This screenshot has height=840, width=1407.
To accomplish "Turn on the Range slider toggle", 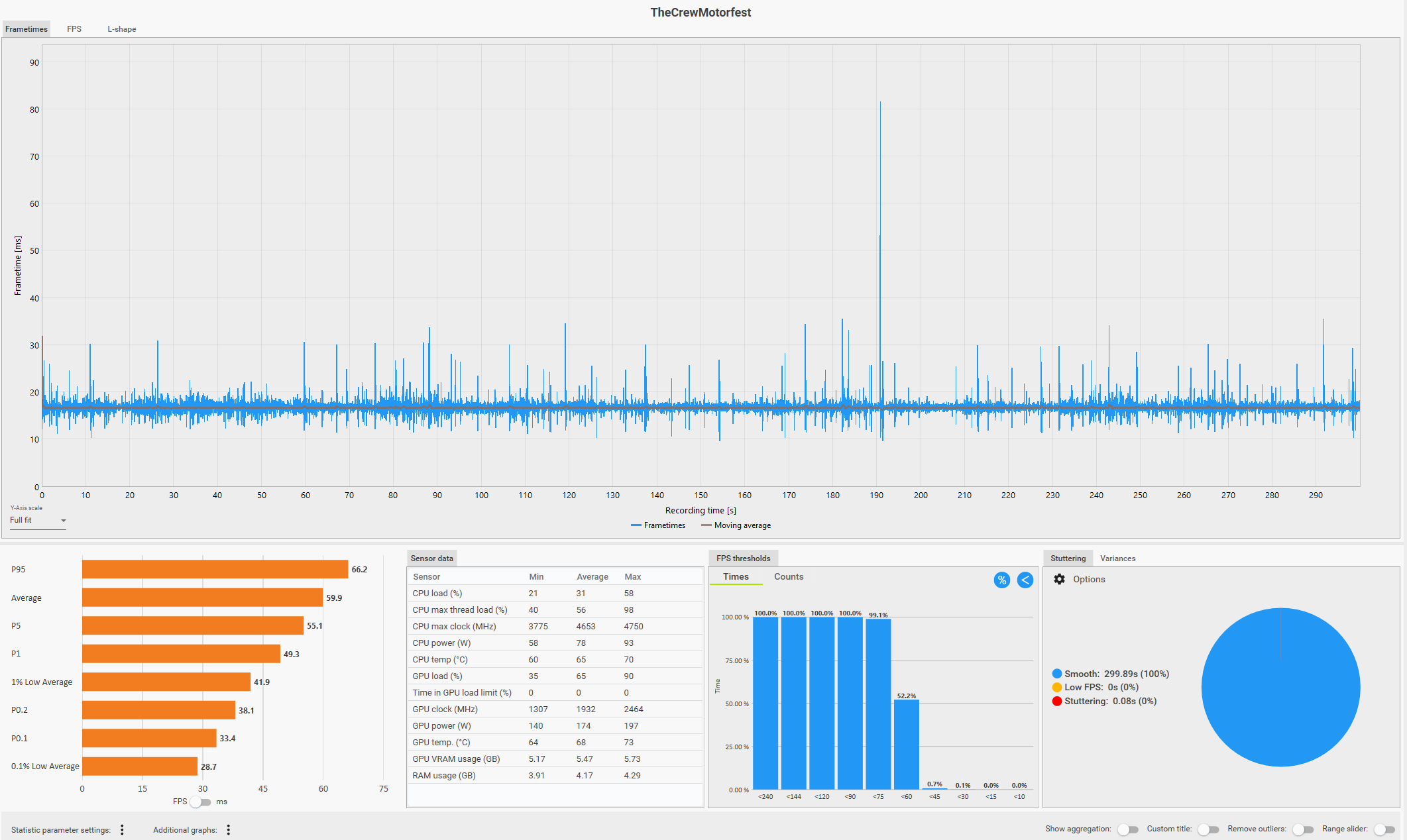I will (1384, 829).
